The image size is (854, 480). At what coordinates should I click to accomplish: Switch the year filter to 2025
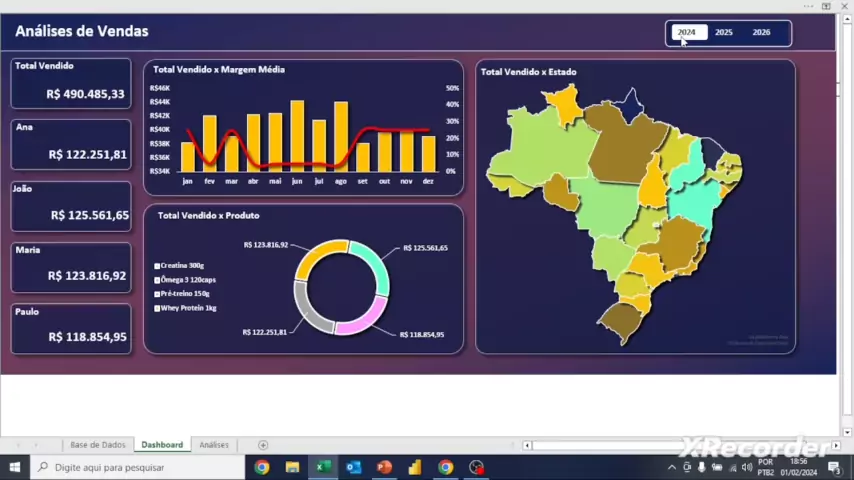[723, 32]
